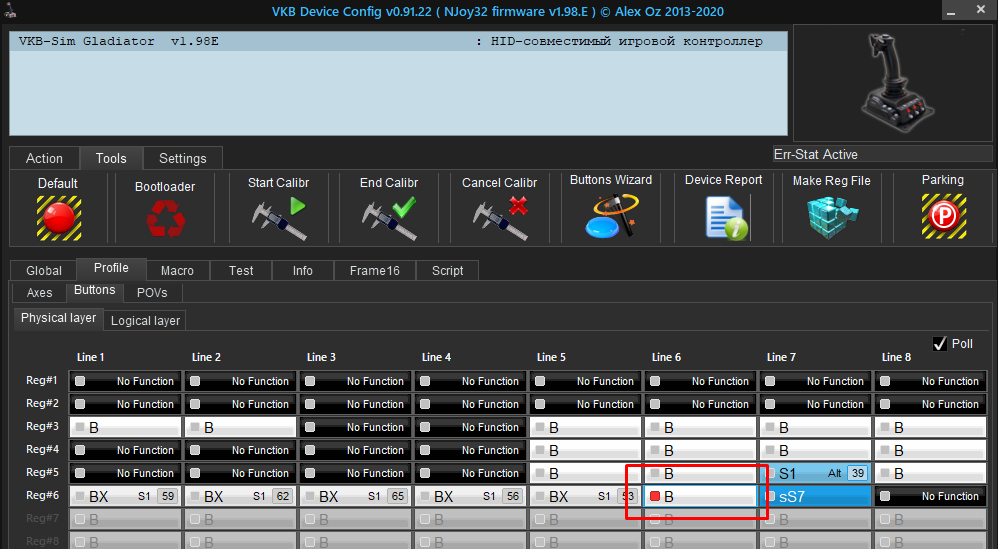998x549 pixels.
Task: Switch to the Tools tab
Action: [x=111, y=158]
